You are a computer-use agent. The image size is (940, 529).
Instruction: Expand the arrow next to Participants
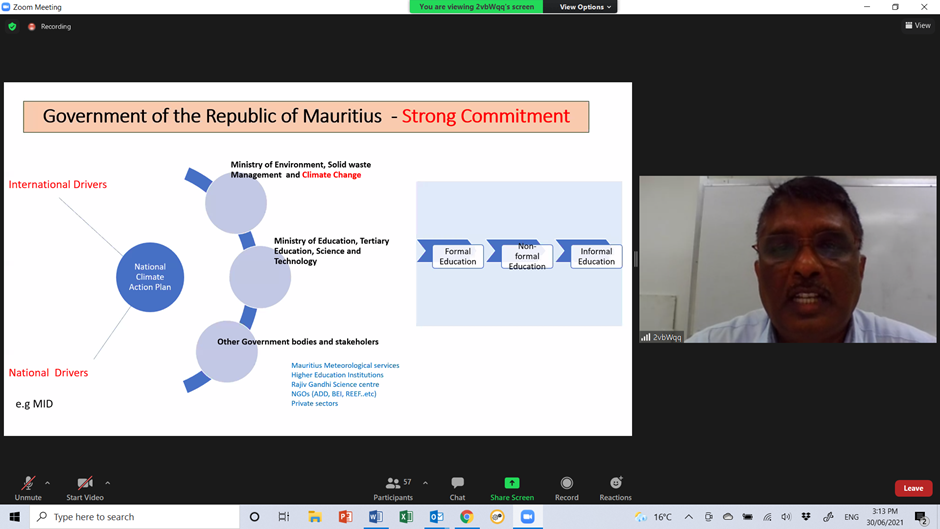pos(425,483)
